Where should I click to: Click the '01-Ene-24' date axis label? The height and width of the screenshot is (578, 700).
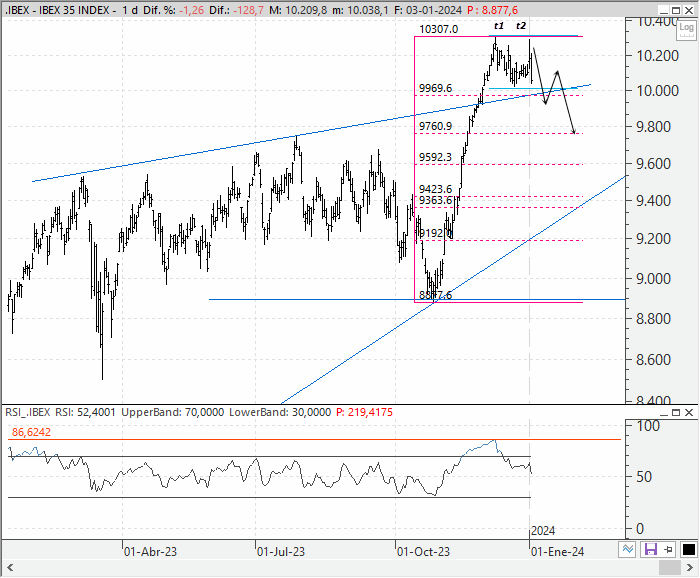tap(558, 552)
